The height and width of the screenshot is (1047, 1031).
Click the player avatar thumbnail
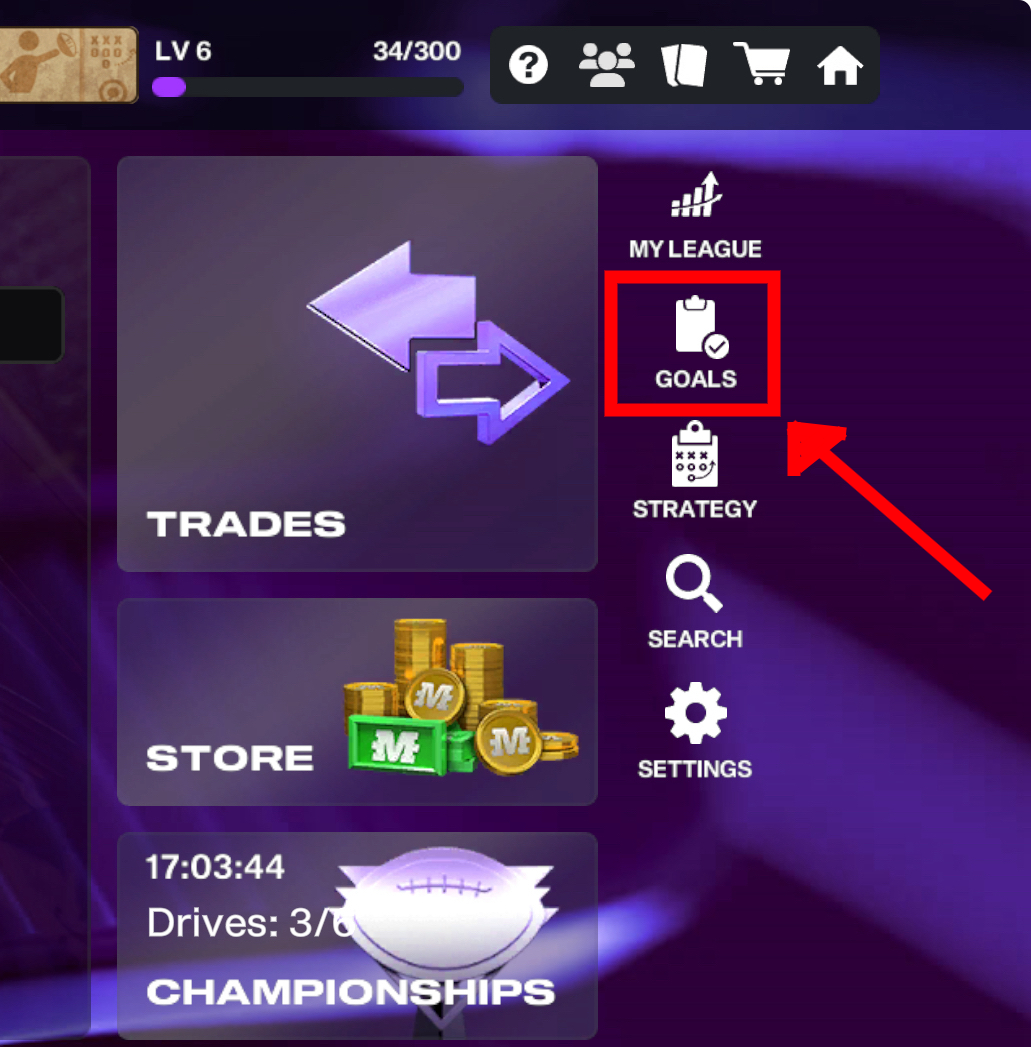click(68, 65)
